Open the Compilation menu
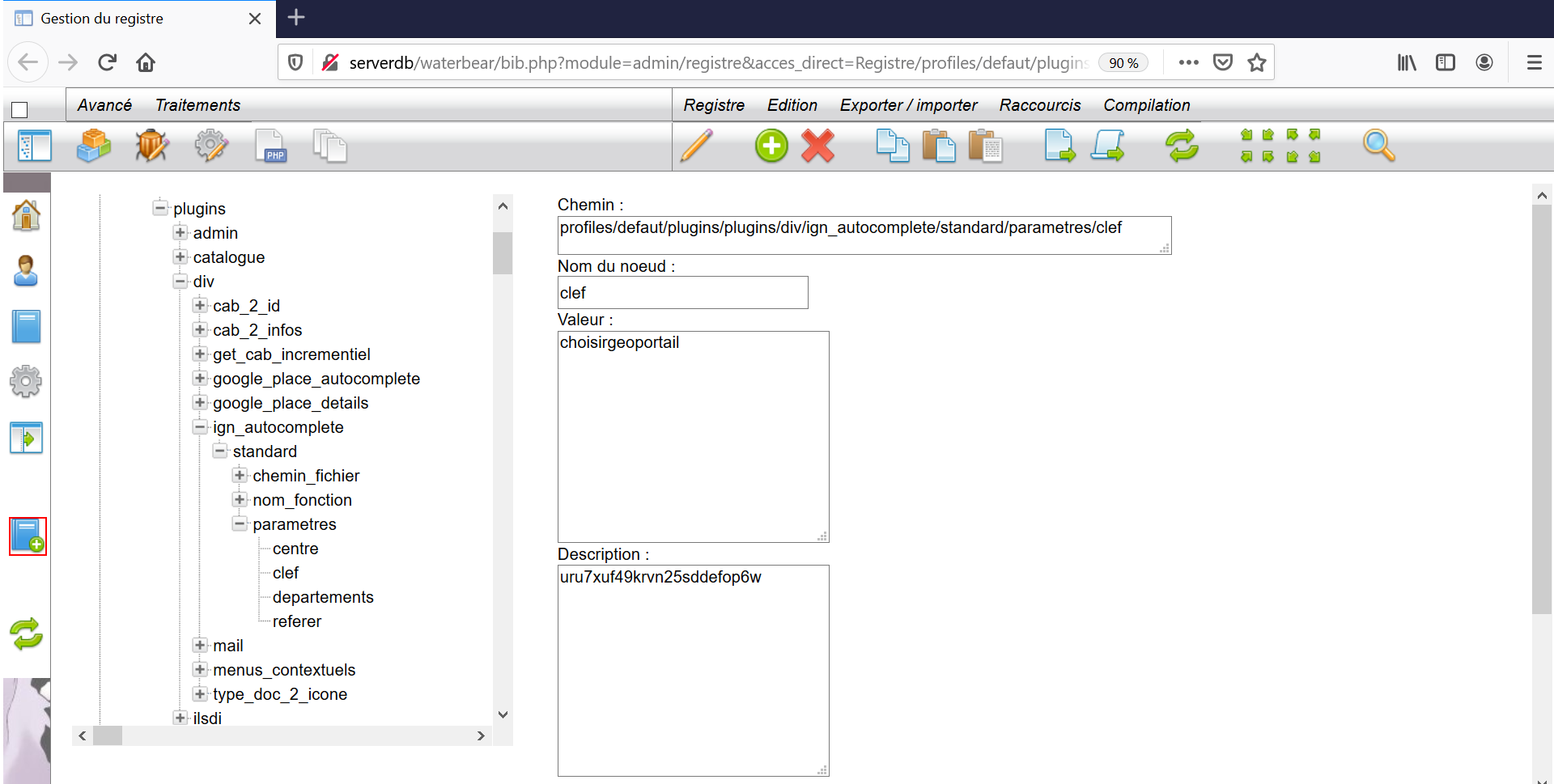 (x=1147, y=105)
